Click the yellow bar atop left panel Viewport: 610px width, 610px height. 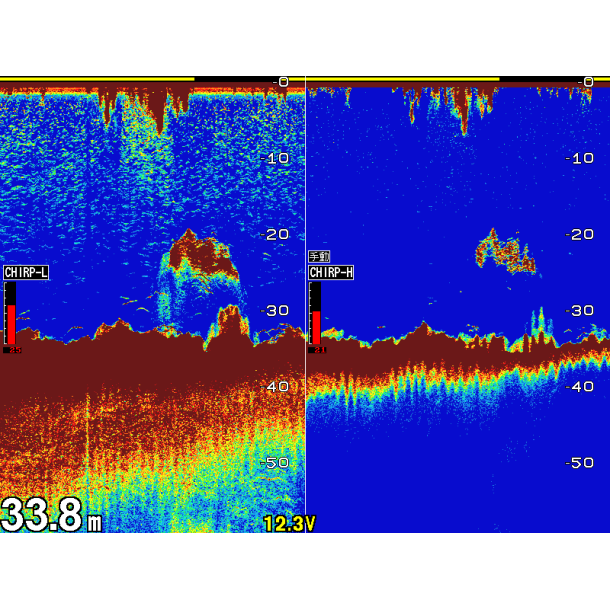click(97, 79)
